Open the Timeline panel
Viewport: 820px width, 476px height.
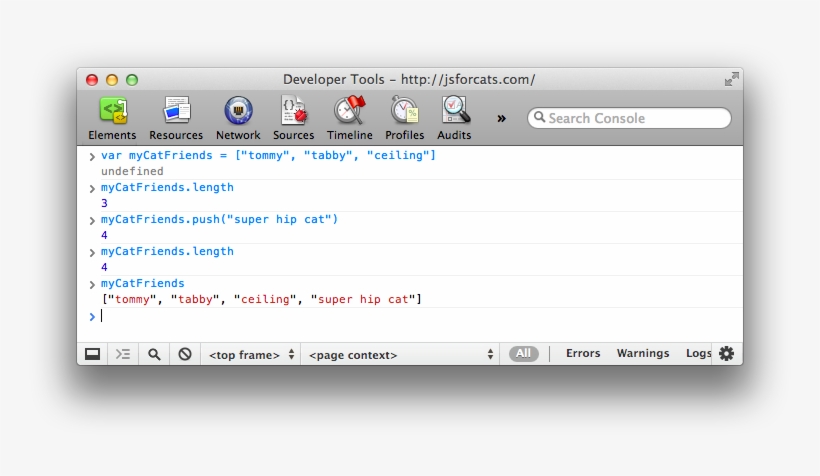click(349, 119)
